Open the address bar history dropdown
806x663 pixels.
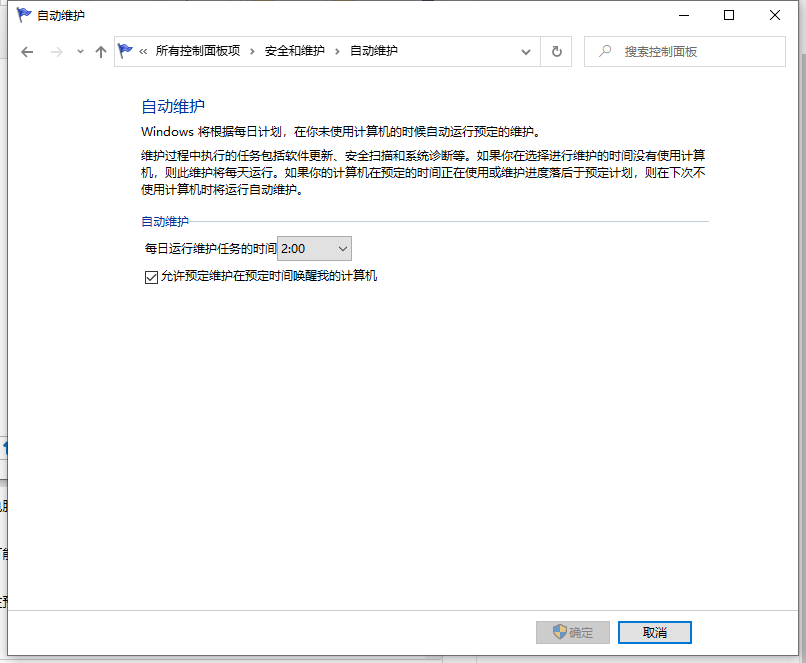coord(524,51)
